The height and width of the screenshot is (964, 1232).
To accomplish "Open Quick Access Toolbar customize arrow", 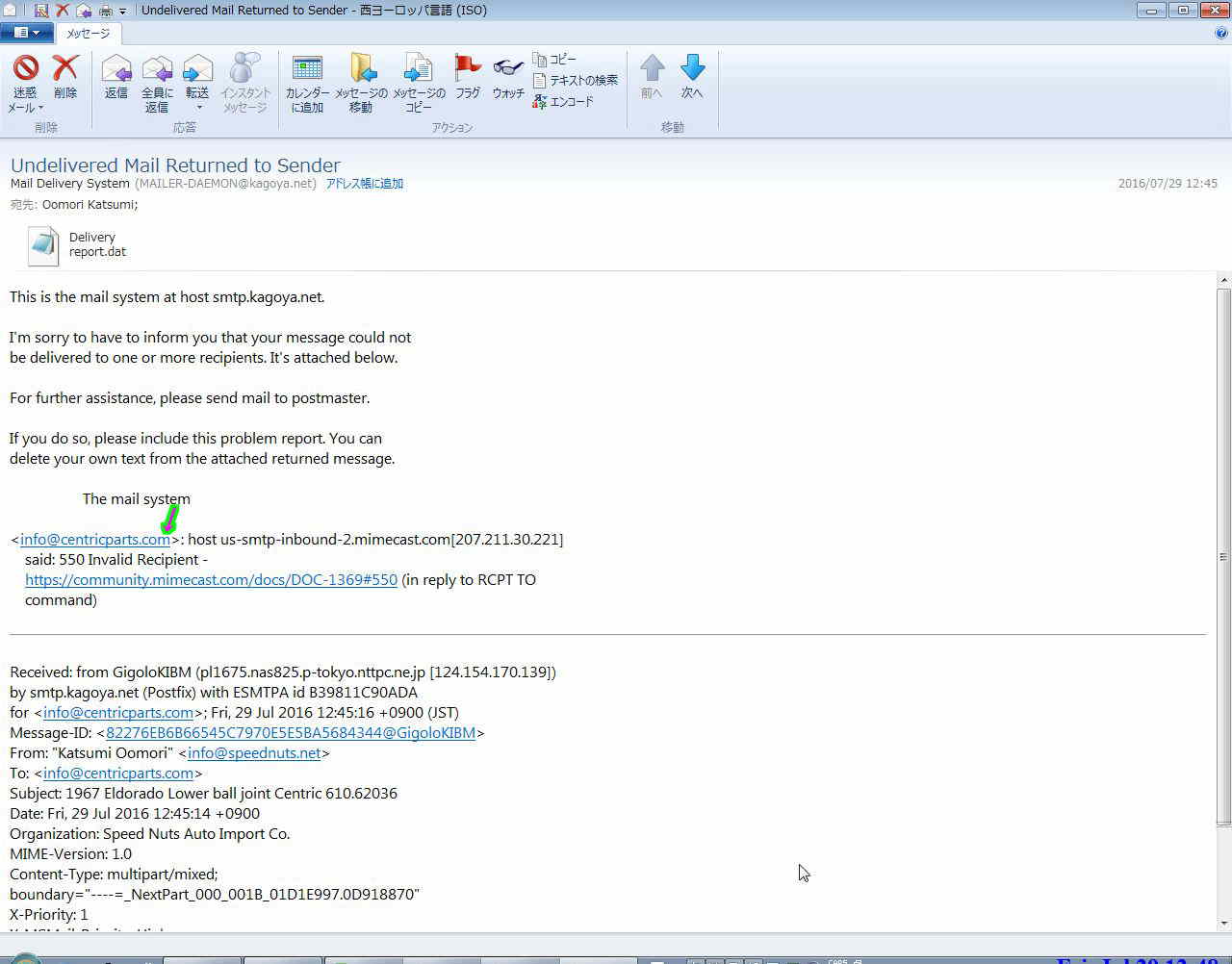I will [x=122, y=12].
